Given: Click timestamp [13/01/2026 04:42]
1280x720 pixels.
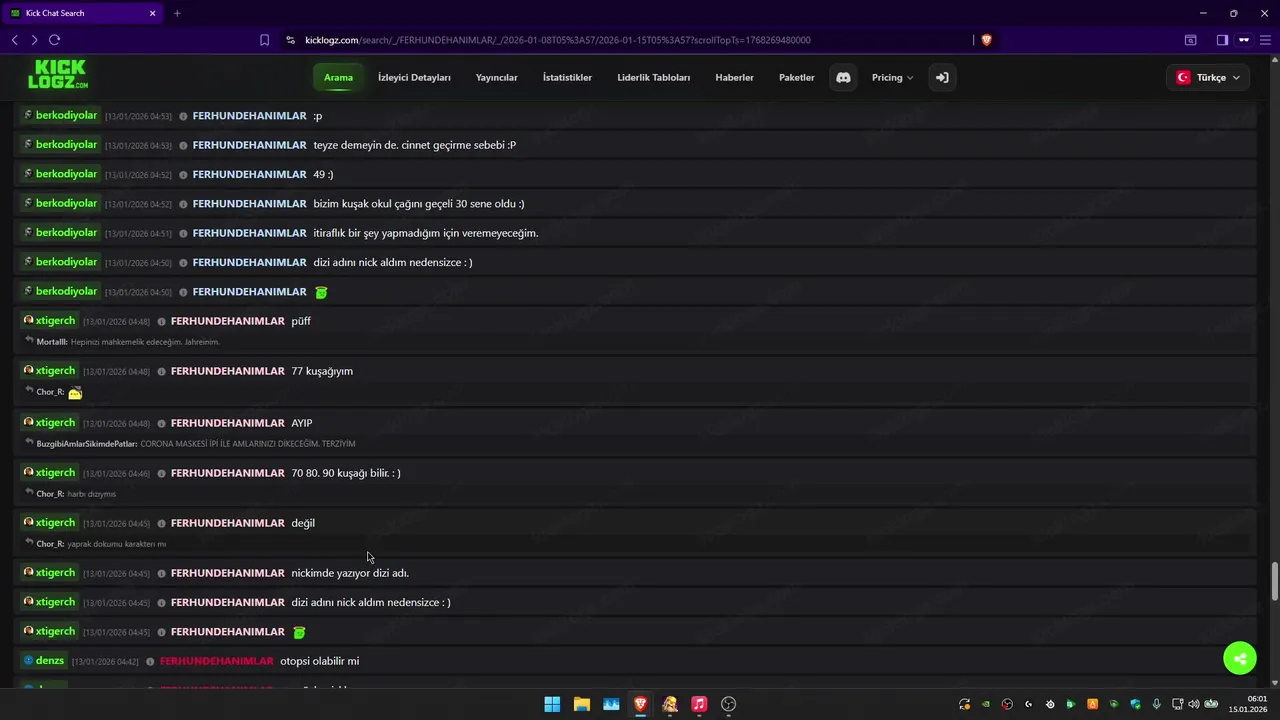Looking at the screenshot, I should pos(105,662).
